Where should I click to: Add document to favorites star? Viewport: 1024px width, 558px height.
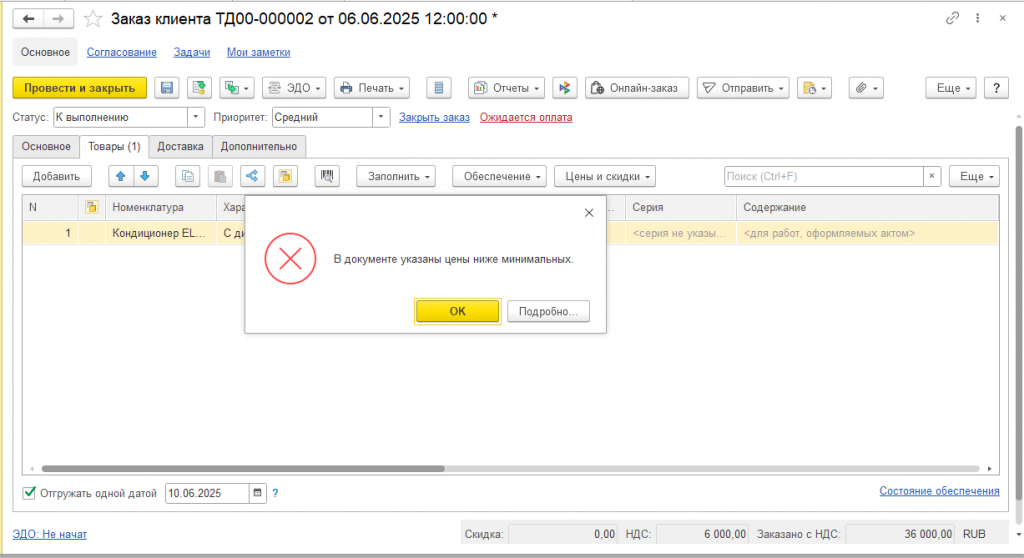[93, 19]
